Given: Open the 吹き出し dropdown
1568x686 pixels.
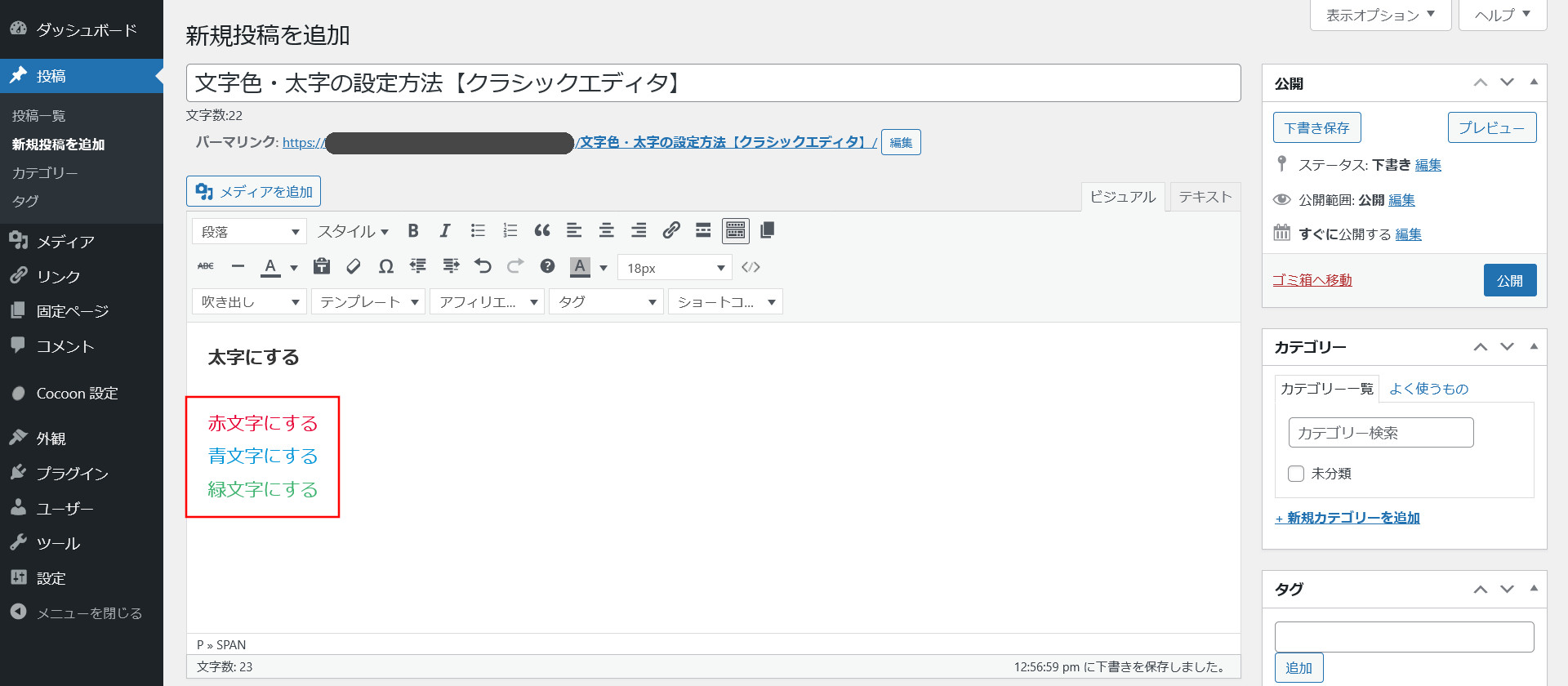Looking at the screenshot, I should coord(249,302).
